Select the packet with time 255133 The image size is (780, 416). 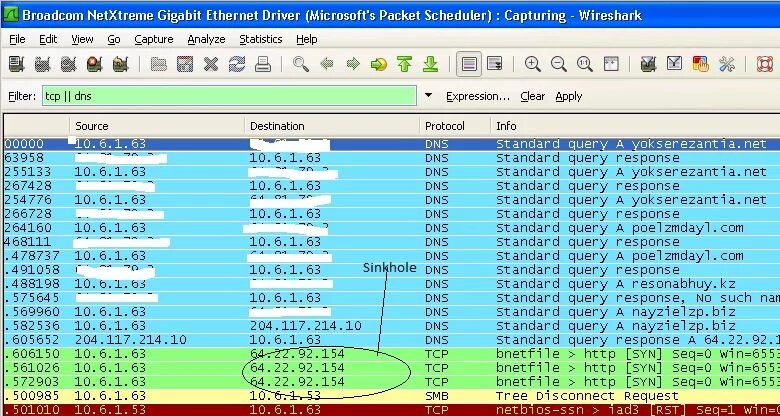pyautogui.click(x=392, y=172)
